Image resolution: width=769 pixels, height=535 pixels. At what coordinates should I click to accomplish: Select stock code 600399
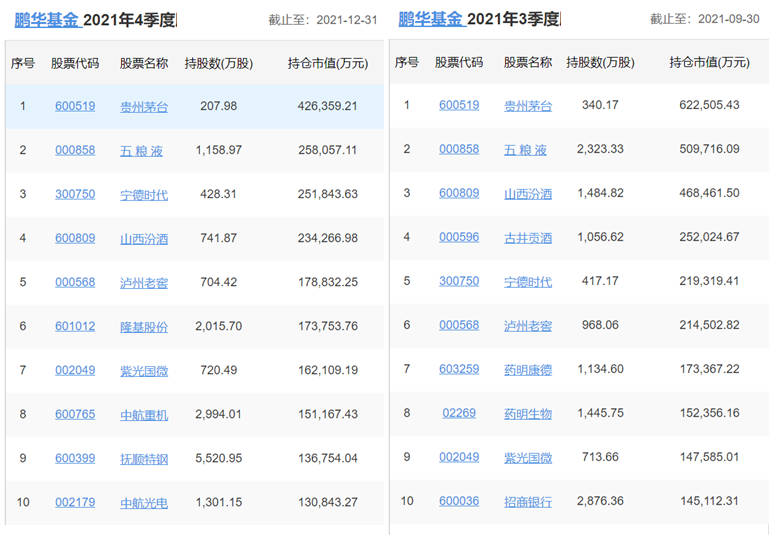click(x=75, y=458)
